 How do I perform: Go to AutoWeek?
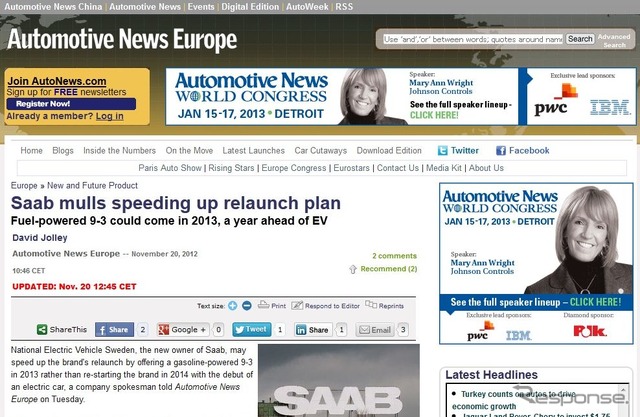tap(307, 7)
